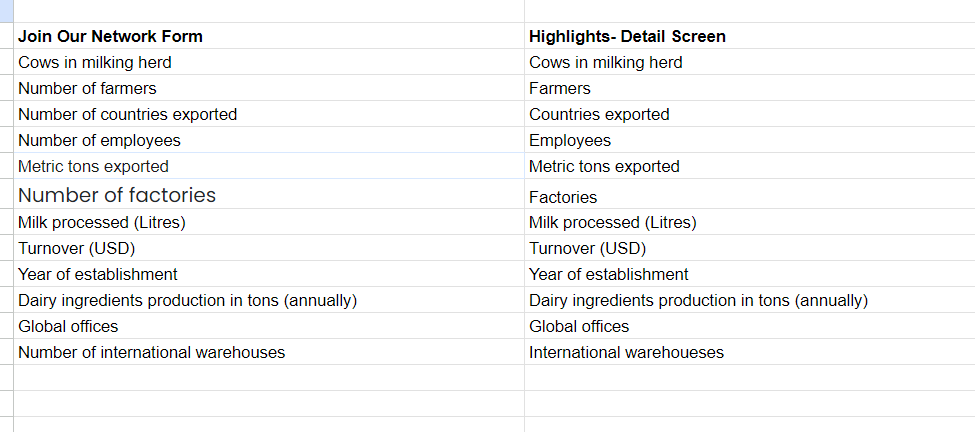Click "Metric tons exported" in the Highlights column
Image resolution: width=975 pixels, height=432 pixels.
click(x=604, y=166)
